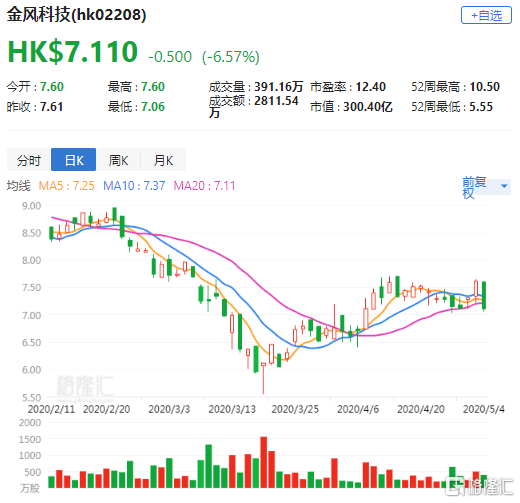This screenshot has width=520, height=503.
Task: Click date label 2020/3/13 on axis
Action: 232,409
